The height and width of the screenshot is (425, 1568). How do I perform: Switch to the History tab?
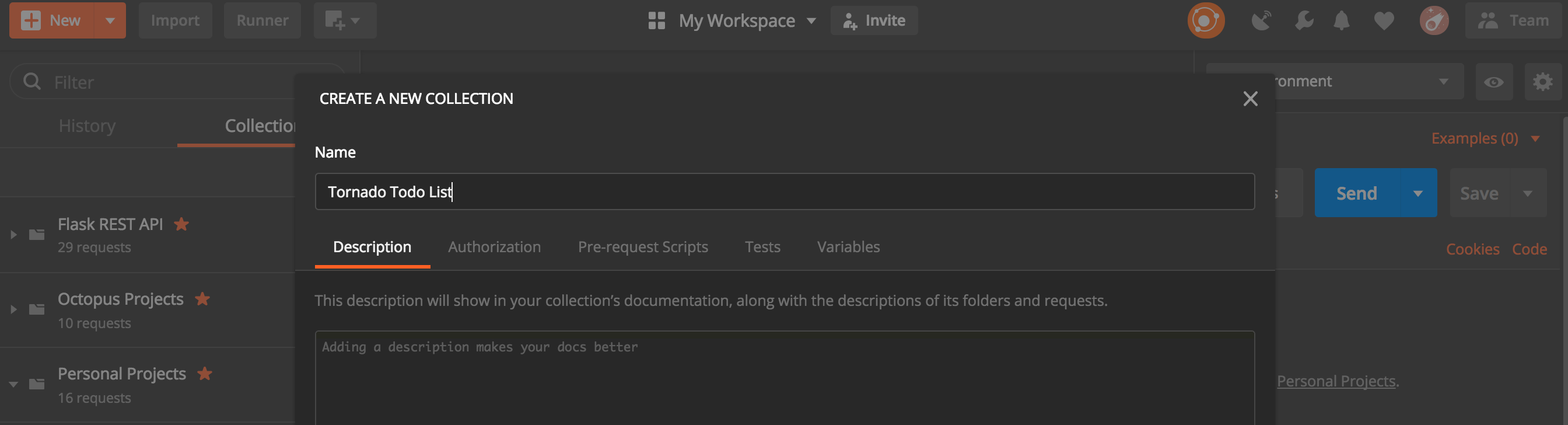pyautogui.click(x=87, y=126)
